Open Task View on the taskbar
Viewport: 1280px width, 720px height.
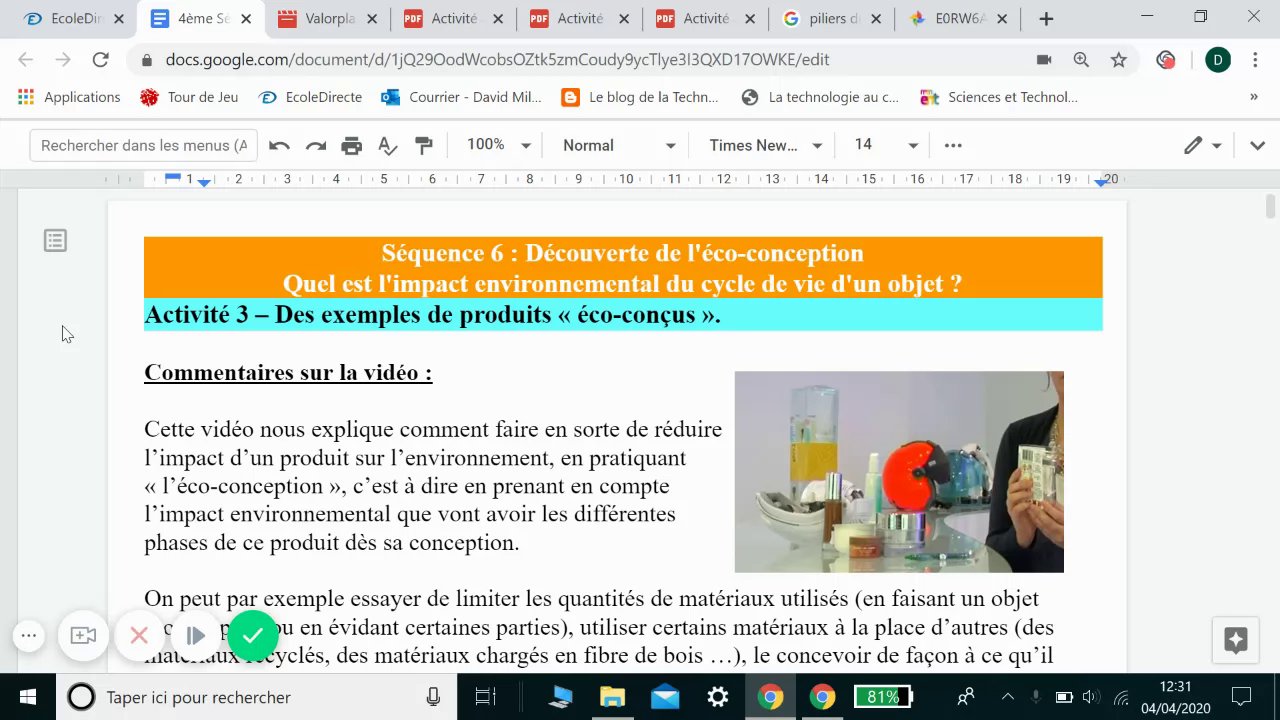click(x=486, y=697)
